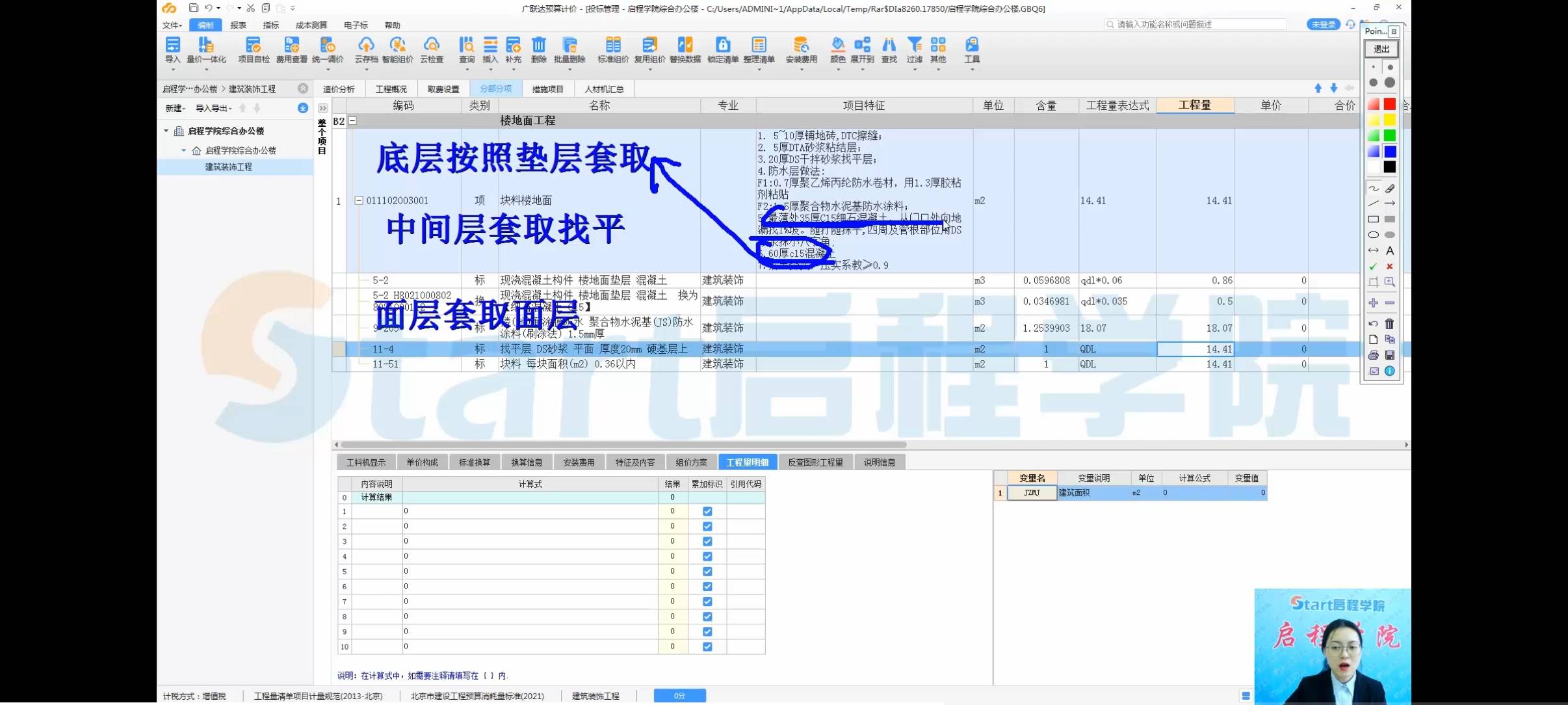Screen dimensions: 1568x705
Task: Pick black color swatch
Action: coord(1390,167)
